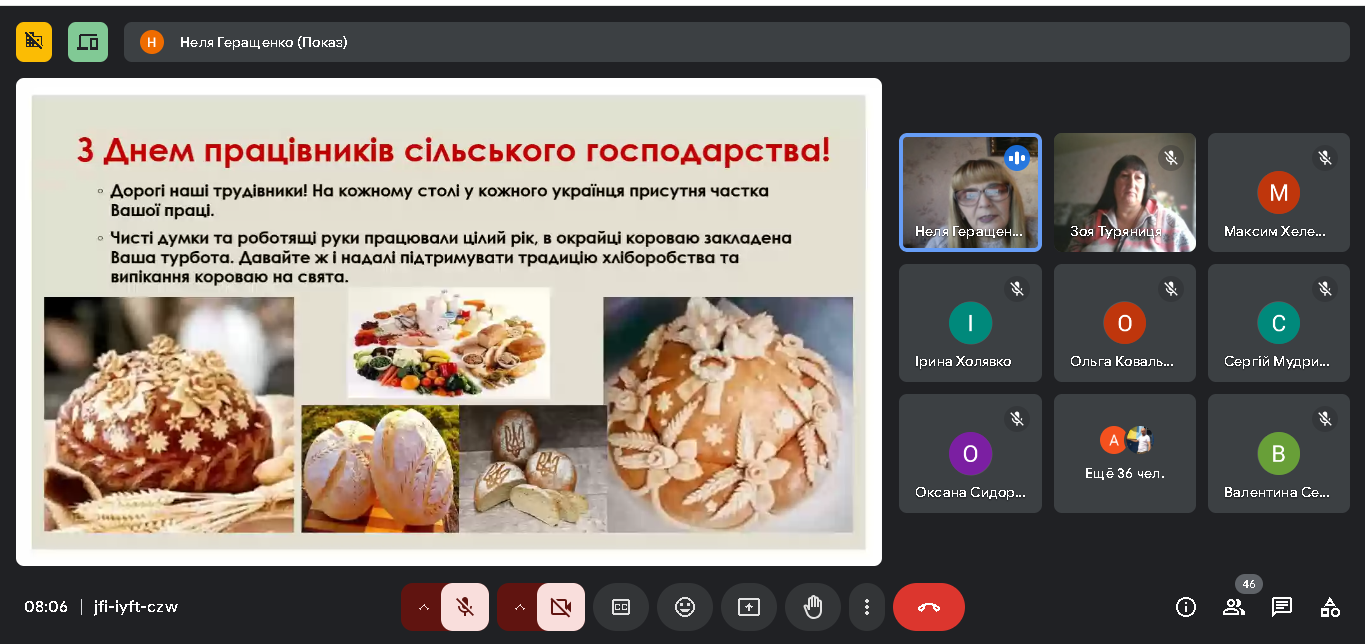The width and height of the screenshot is (1365, 644).
Task: Expand audio settings arrow beside microphone
Action: [422, 607]
